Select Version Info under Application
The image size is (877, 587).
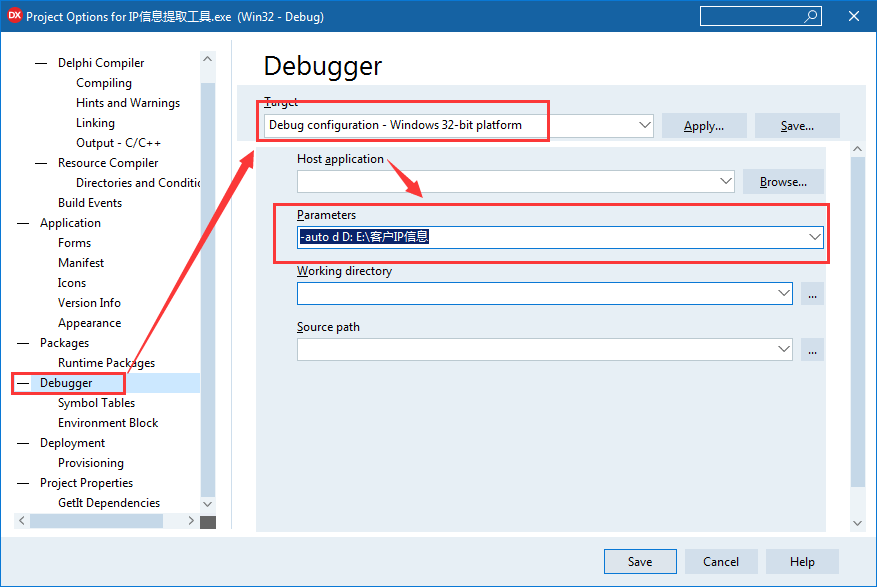coord(89,303)
